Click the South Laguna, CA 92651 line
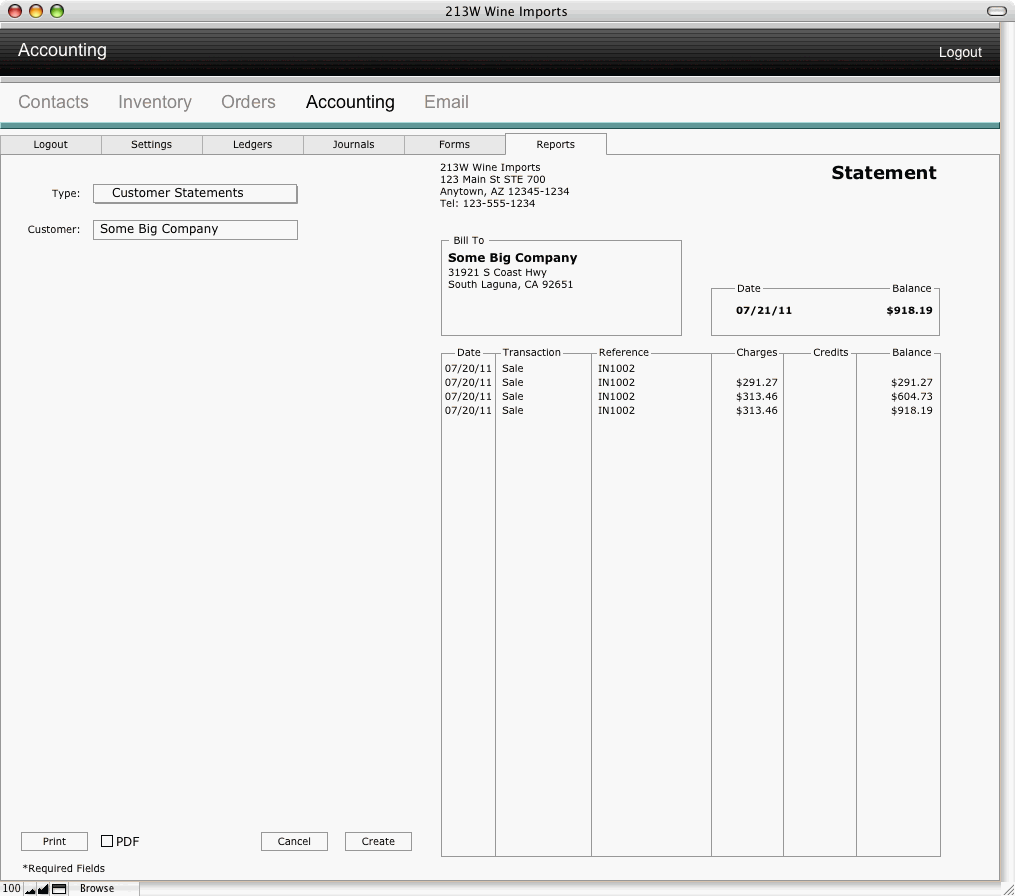The width and height of the screenshot is (1015, 896). tap(510, 284)
